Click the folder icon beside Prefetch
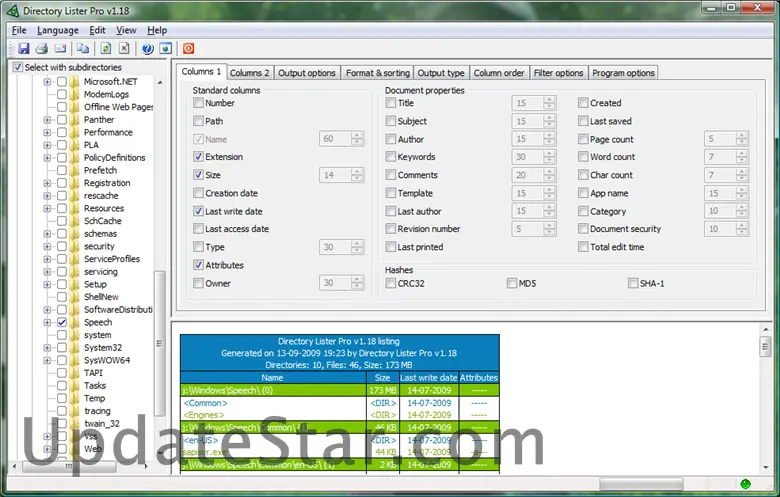780x497 pixels. pyautogui.click(x=75, y=170)
